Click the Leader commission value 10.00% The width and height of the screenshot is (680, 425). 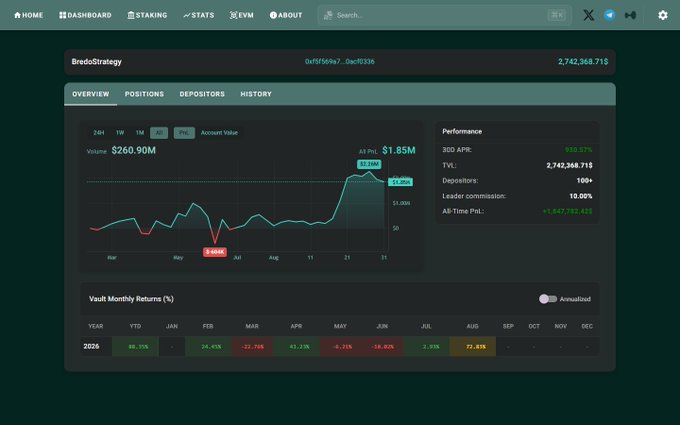[x=581, y=196]
